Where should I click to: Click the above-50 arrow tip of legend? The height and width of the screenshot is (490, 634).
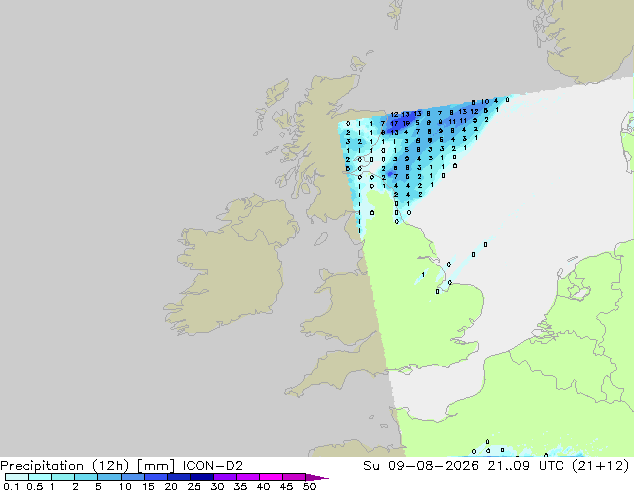pos(317,477)
